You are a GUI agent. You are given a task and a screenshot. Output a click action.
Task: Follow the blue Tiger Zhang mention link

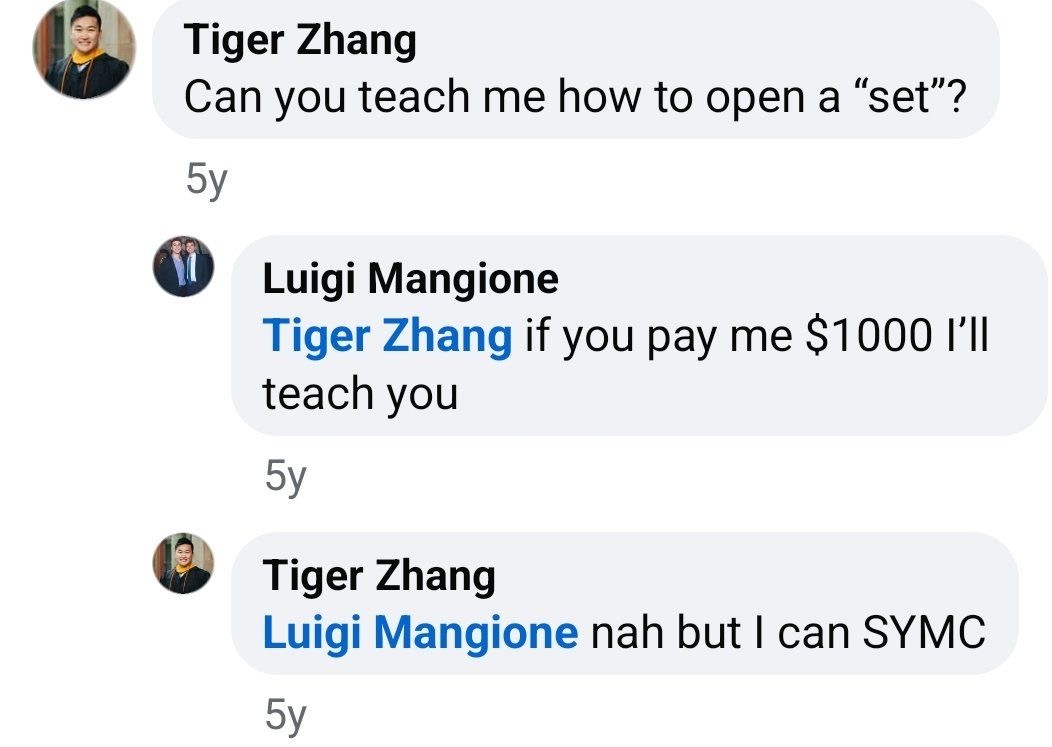(387, 336)
